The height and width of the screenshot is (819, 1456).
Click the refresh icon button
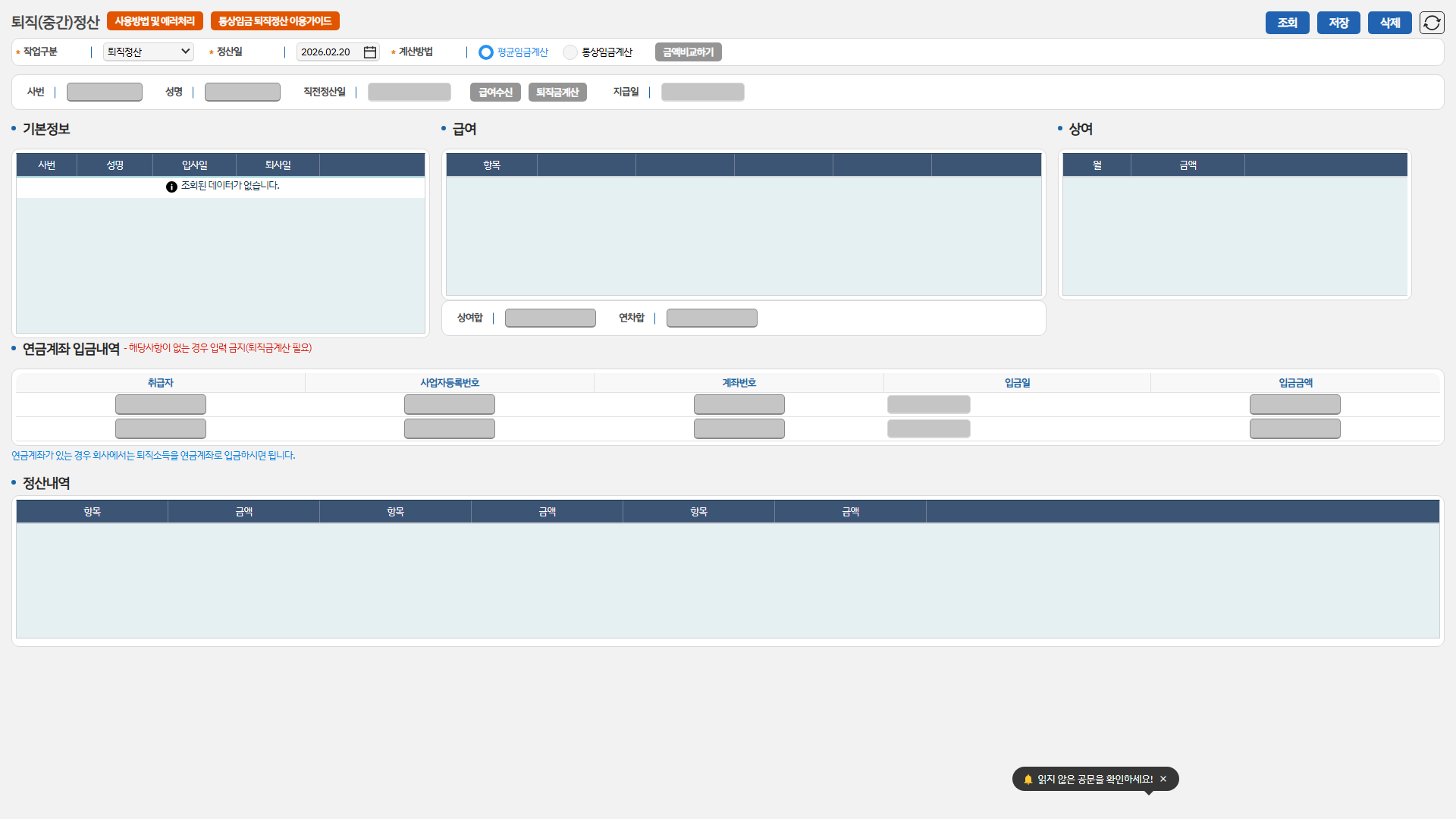[x=1432, y=23]
